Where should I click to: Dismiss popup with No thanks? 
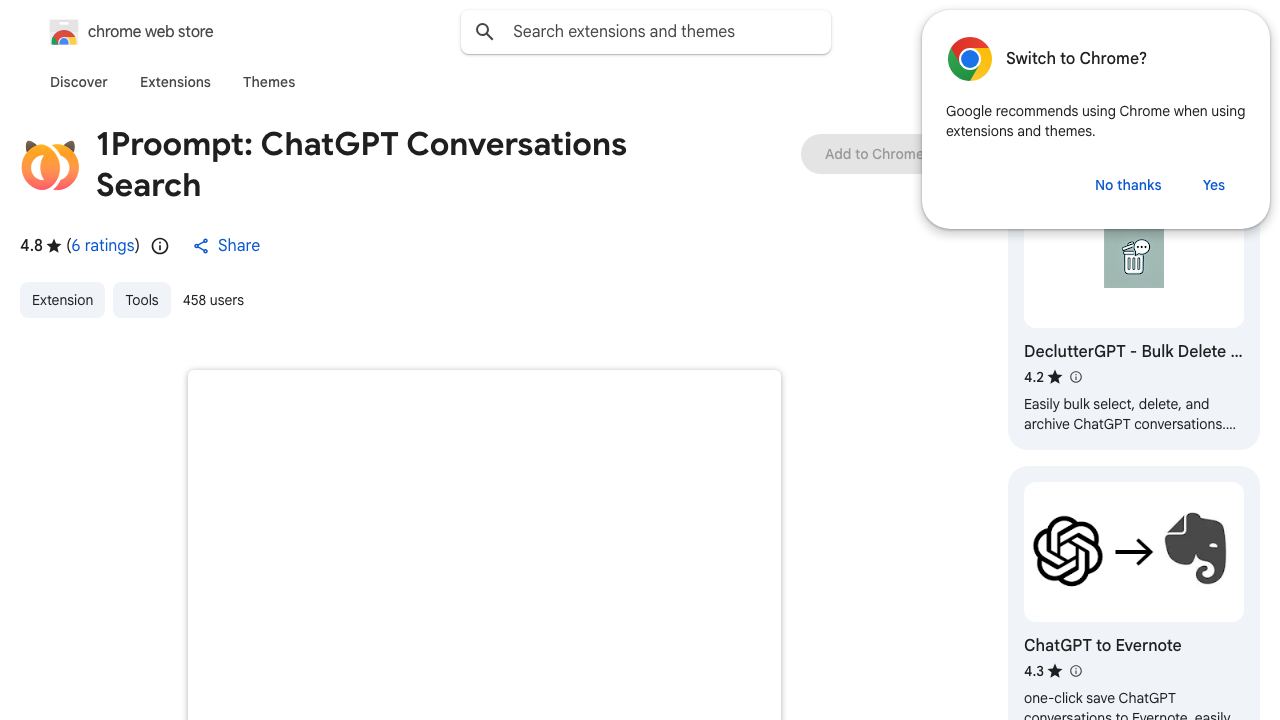coord(1128,185)
